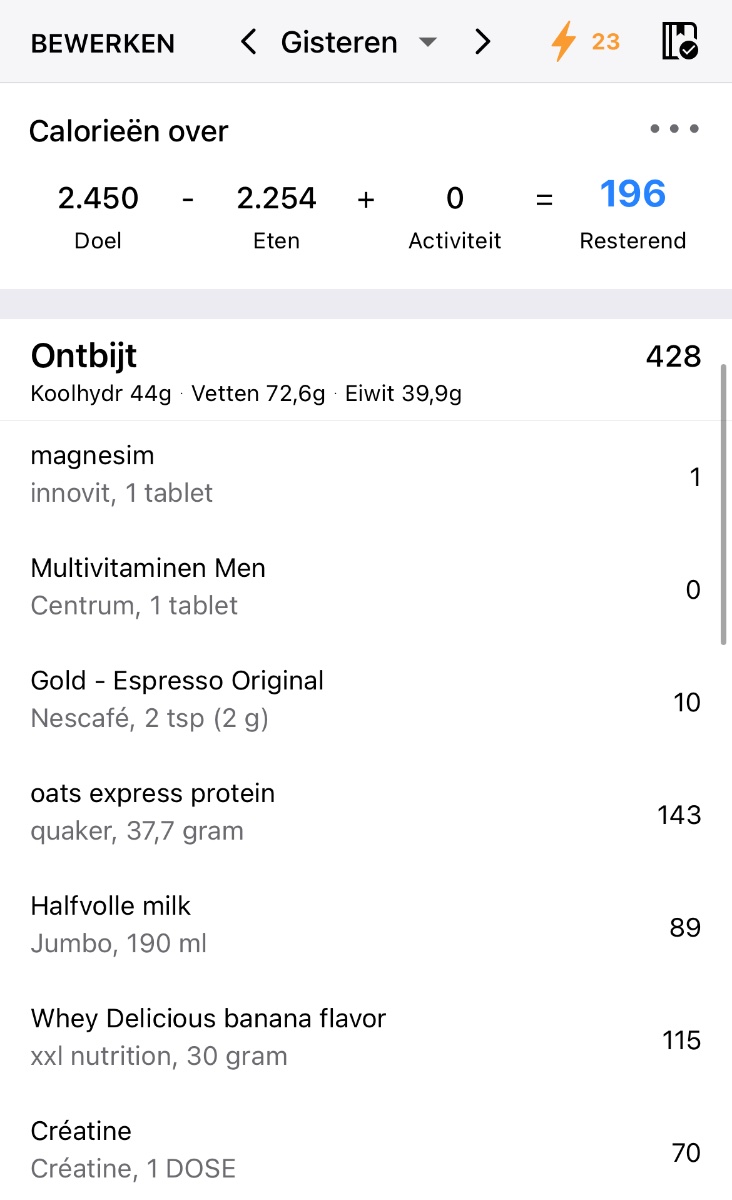
Task: Tap the BEWERKEN edit button
Action: pyautogui.click(x=103, y=43)
